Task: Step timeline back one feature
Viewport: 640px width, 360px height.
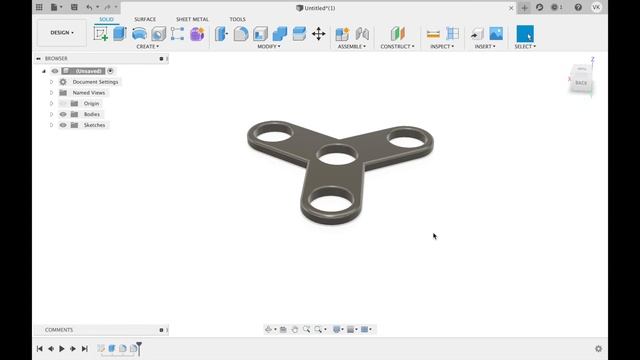Action: [51, 349]
